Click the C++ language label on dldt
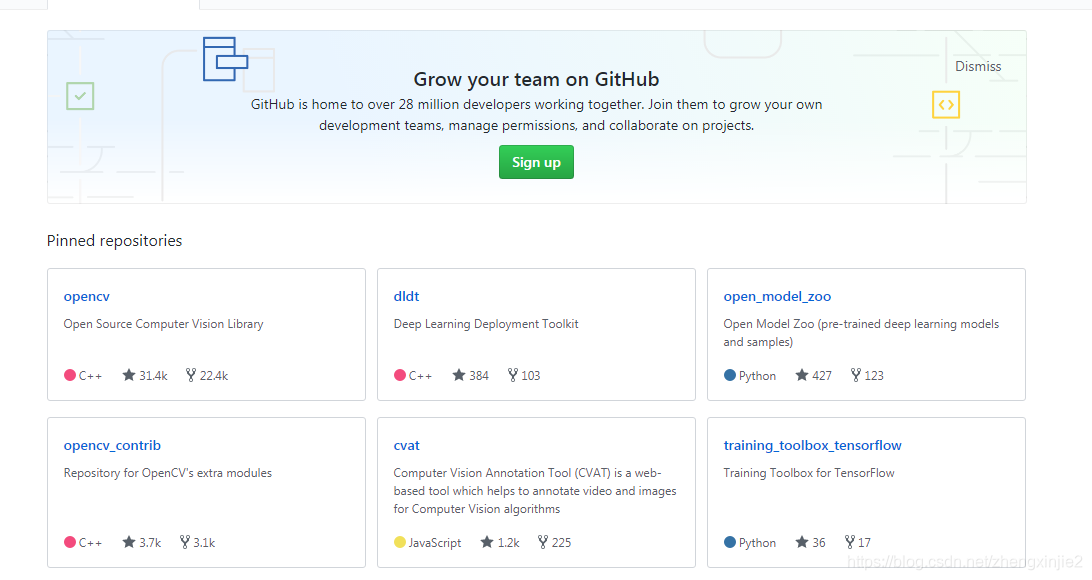 click(420, 376)
